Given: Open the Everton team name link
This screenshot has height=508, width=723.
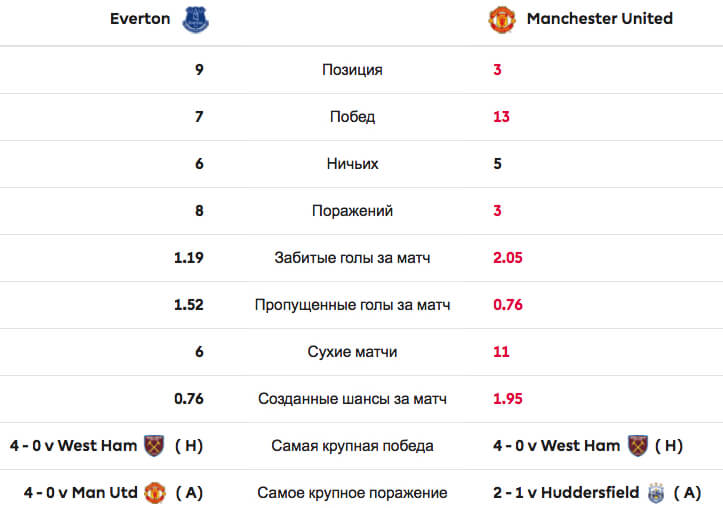Looking at the screenshot, I should click(140, 19).
